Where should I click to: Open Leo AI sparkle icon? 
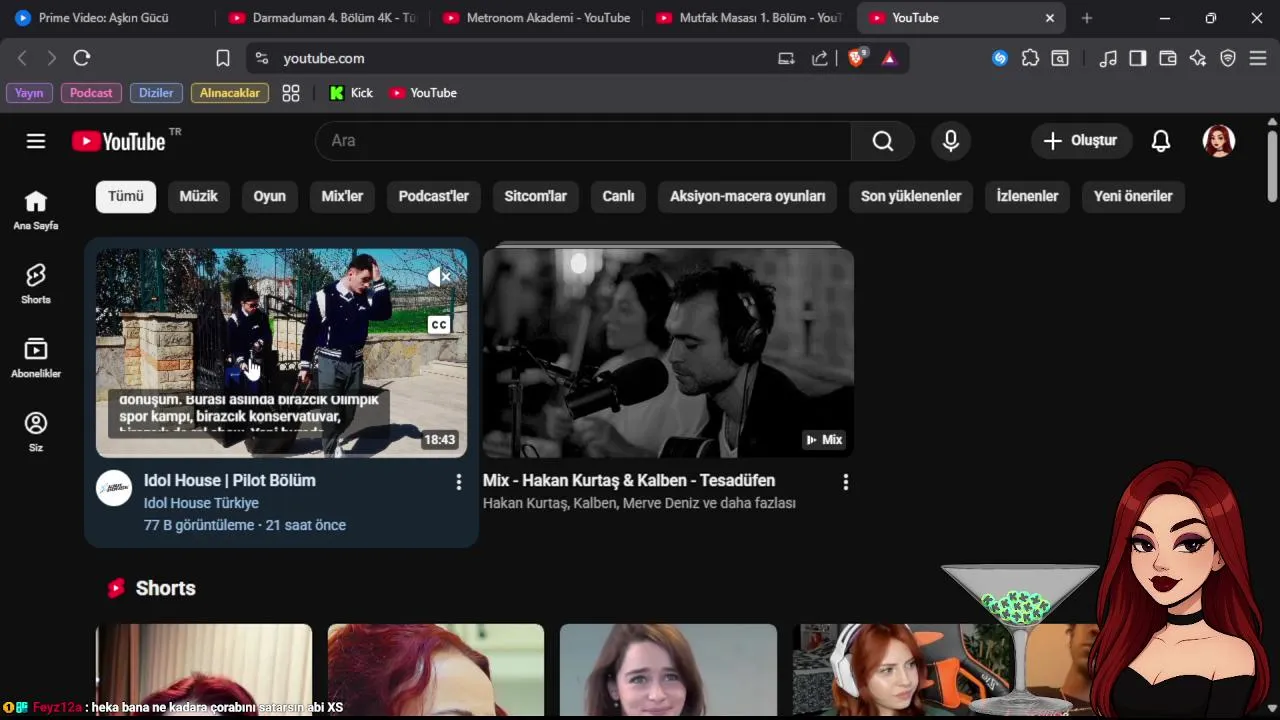click(1198, 58)
